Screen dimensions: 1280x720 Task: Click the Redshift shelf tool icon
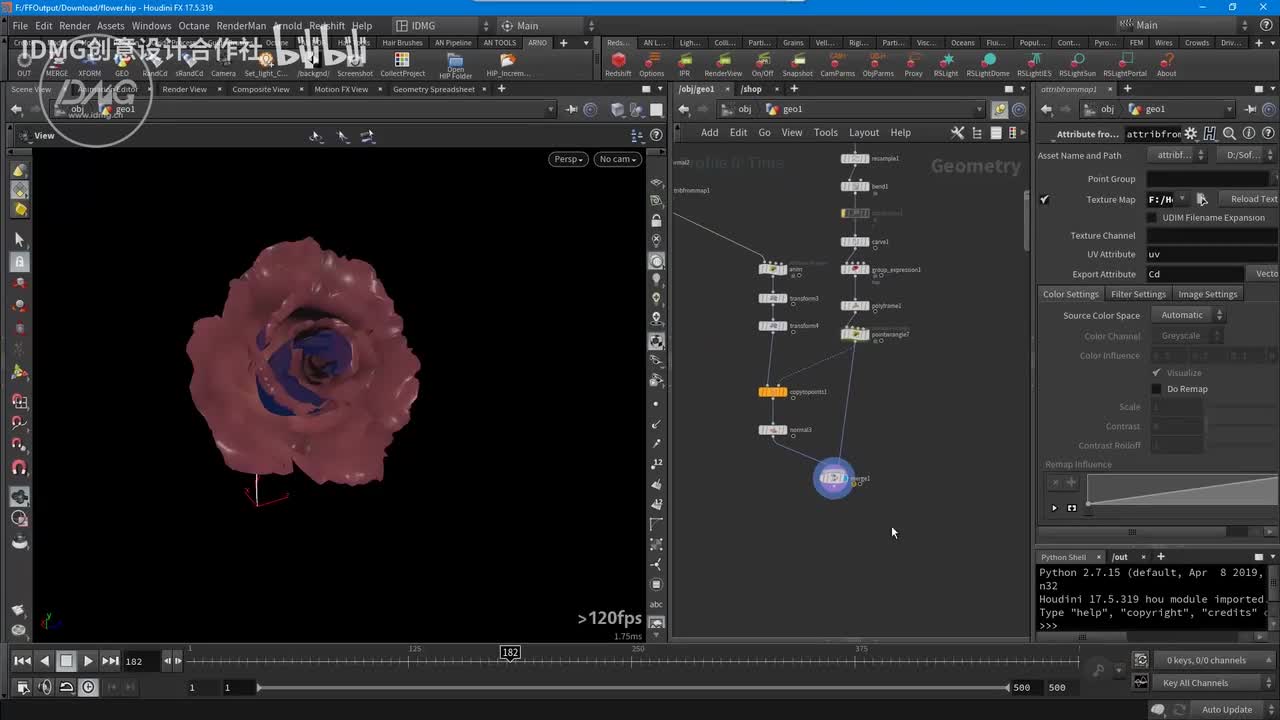618,61
